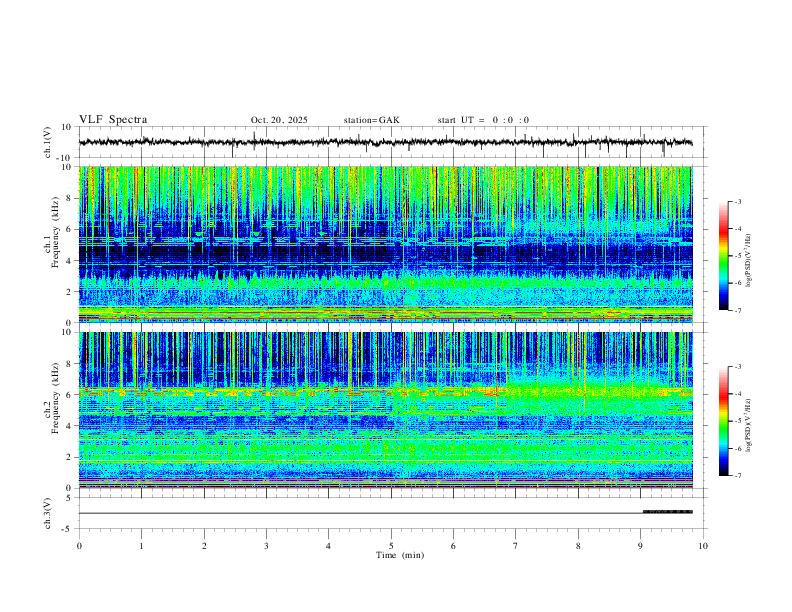Click inside the ch.2 spectrogram panel
This screenshot has width=792, height=612.
point(385,410)
